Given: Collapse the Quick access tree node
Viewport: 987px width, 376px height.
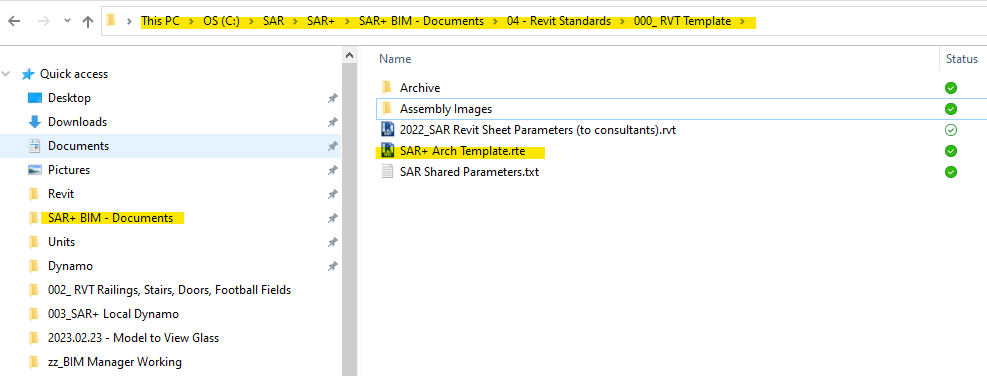Looking at the screenshot, I should (x=6, y=74).
